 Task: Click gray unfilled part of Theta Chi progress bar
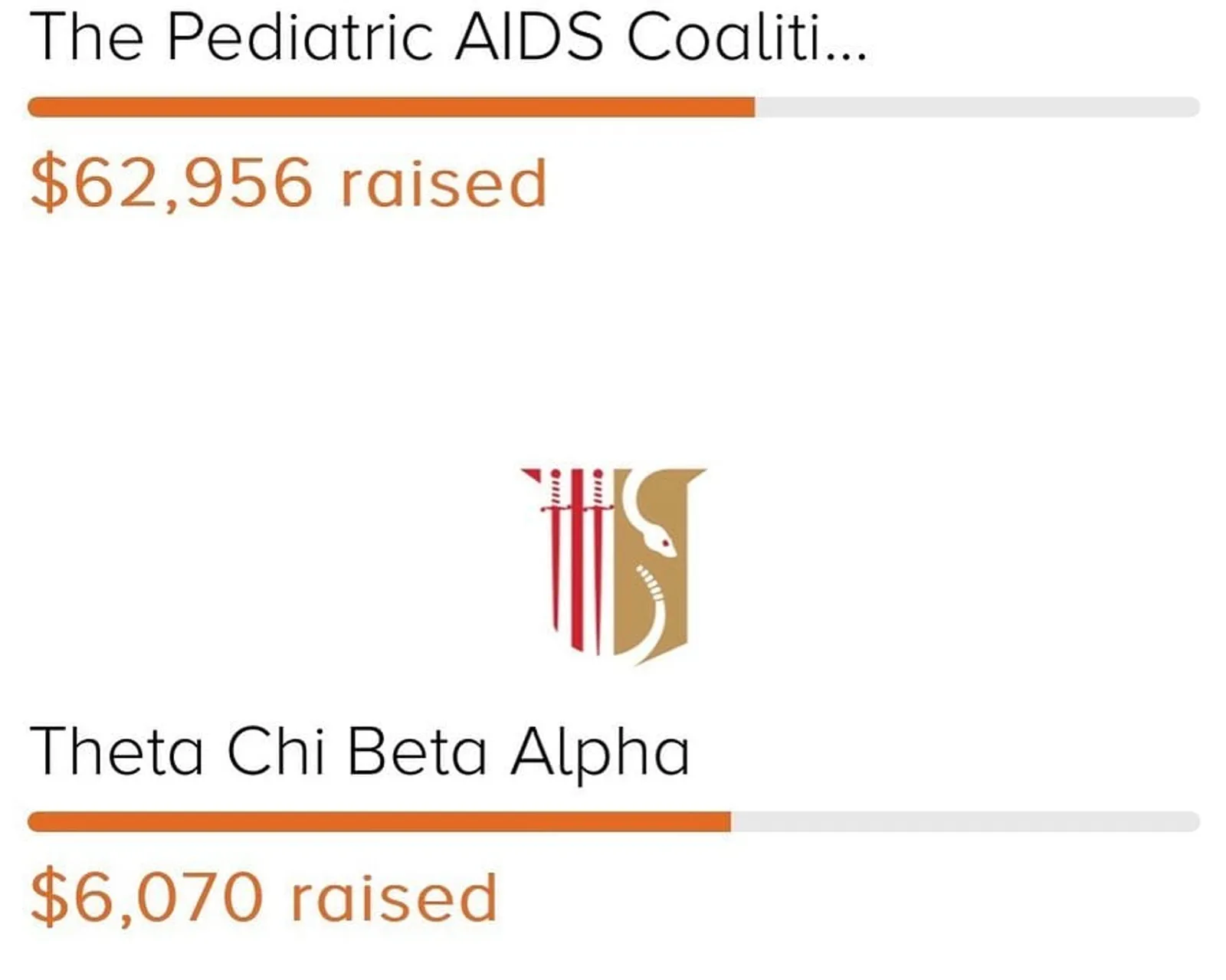[x=965, y=821]
